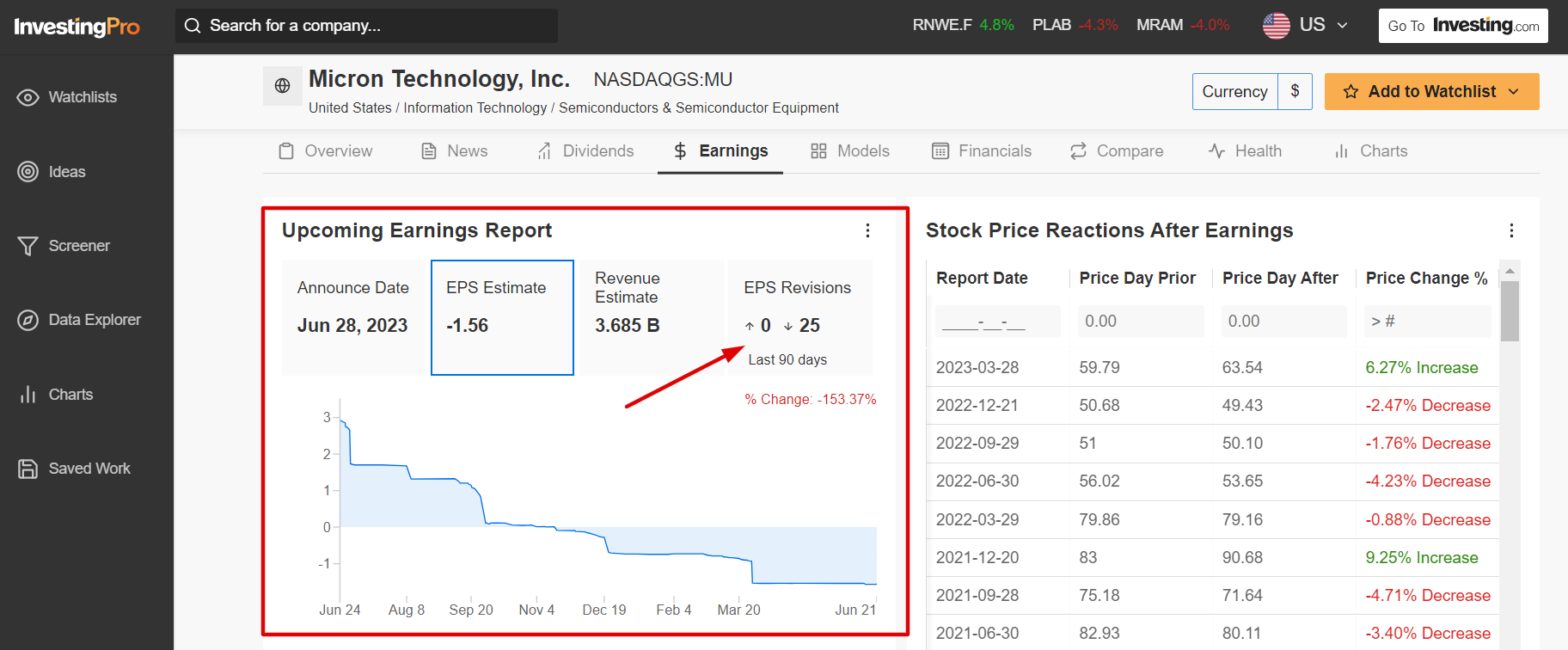The image size is (1568, 650).
Task: Open Ideas target icon in sidebar
Action: click(28, 172)
